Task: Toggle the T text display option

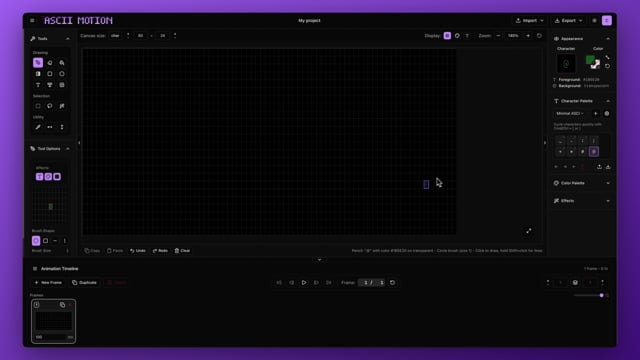Action: tap(467, 36)
